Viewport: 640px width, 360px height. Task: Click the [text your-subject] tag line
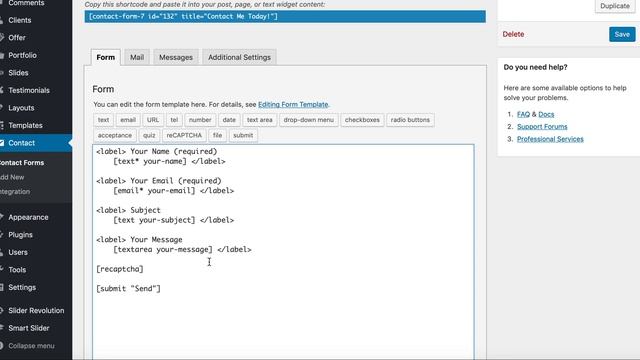(x=173, y=220)
